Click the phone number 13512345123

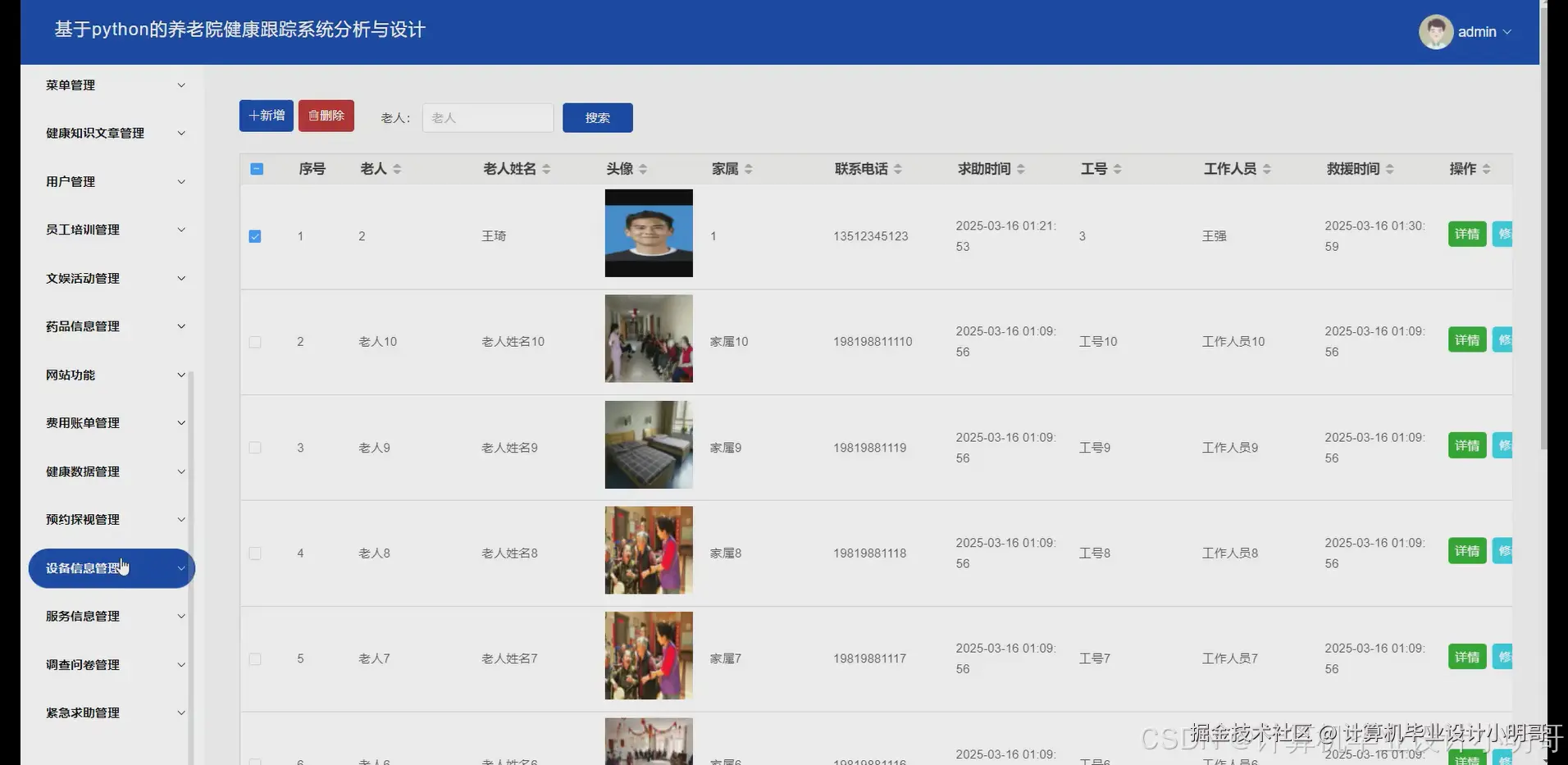coord(871,236)
